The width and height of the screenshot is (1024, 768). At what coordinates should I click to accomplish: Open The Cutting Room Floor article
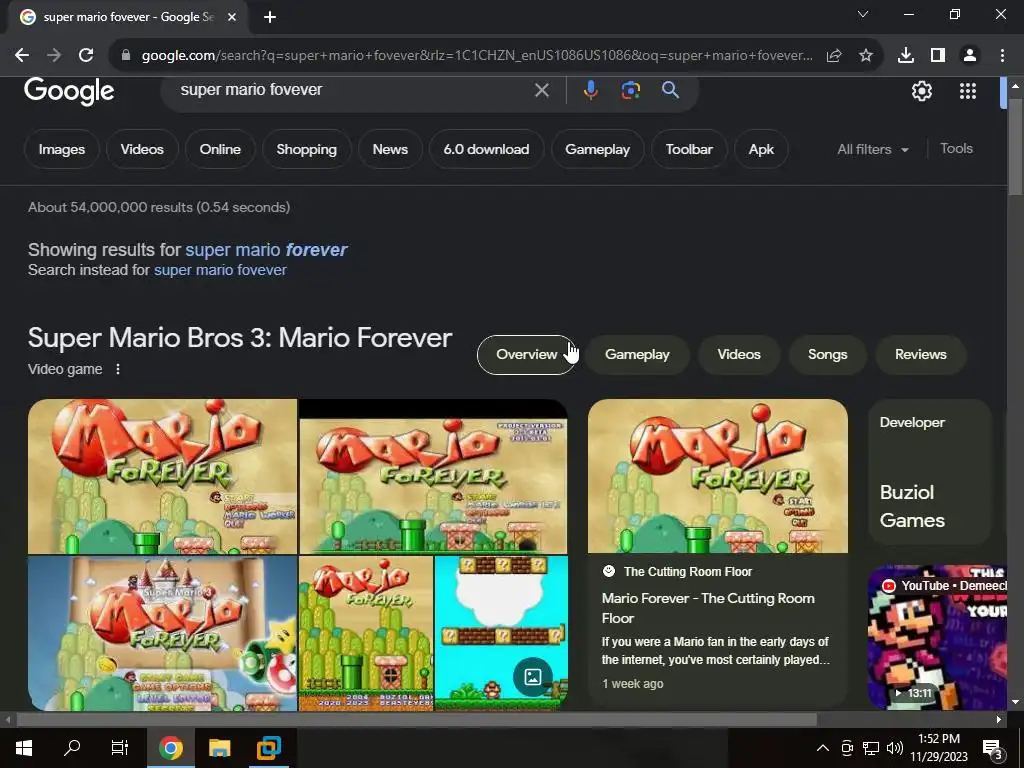click(718, 552)
